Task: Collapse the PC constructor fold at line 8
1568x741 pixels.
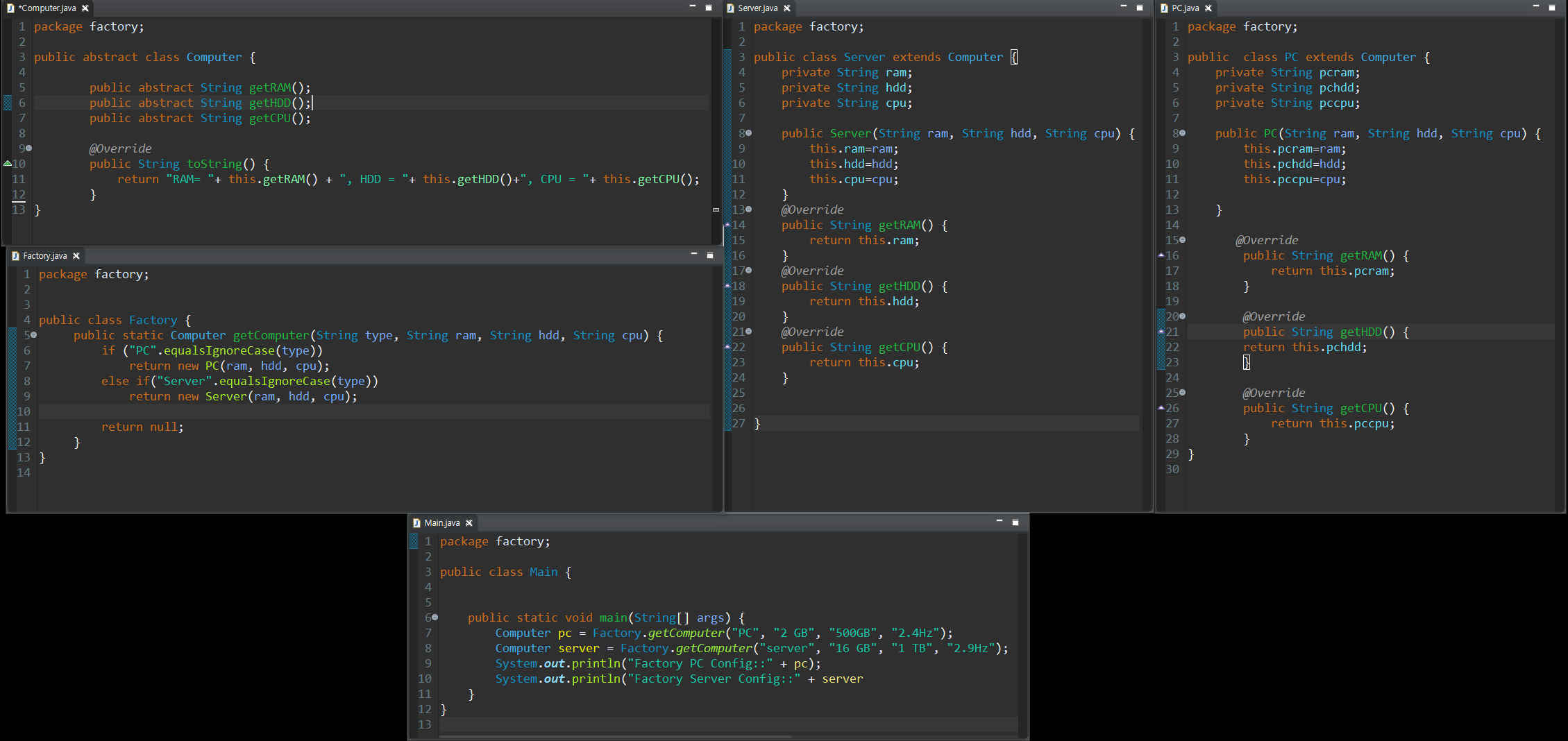Action: click(1182, 133)
